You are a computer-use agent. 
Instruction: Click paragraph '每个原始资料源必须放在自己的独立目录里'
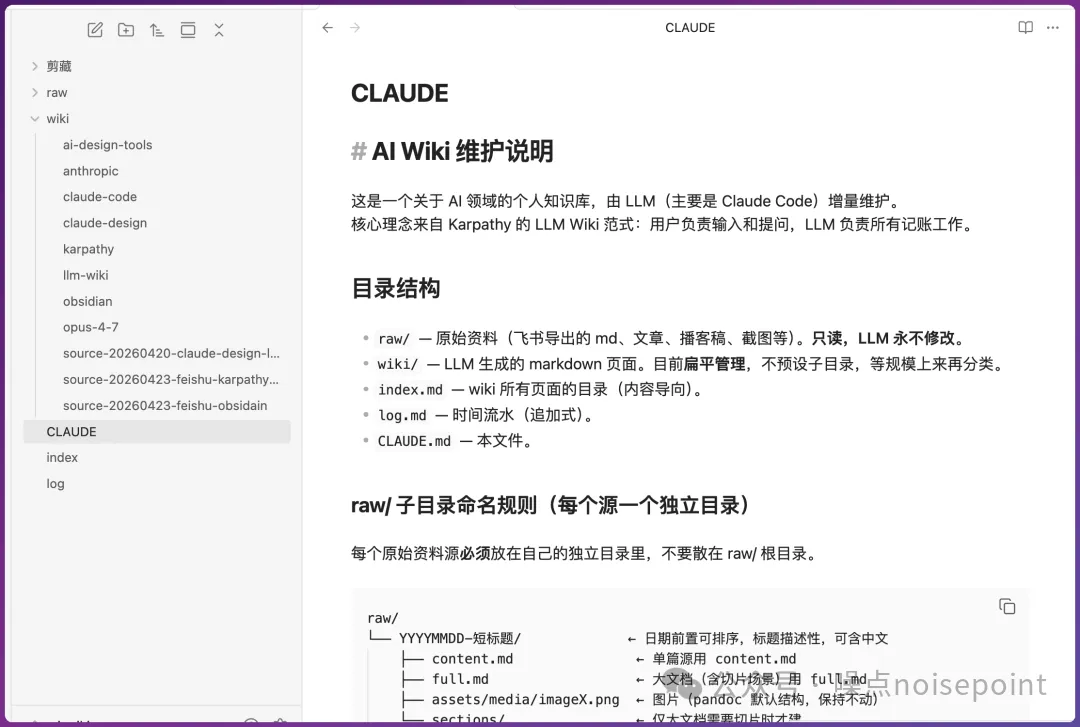pyautogui.click(x=585, y=553)
